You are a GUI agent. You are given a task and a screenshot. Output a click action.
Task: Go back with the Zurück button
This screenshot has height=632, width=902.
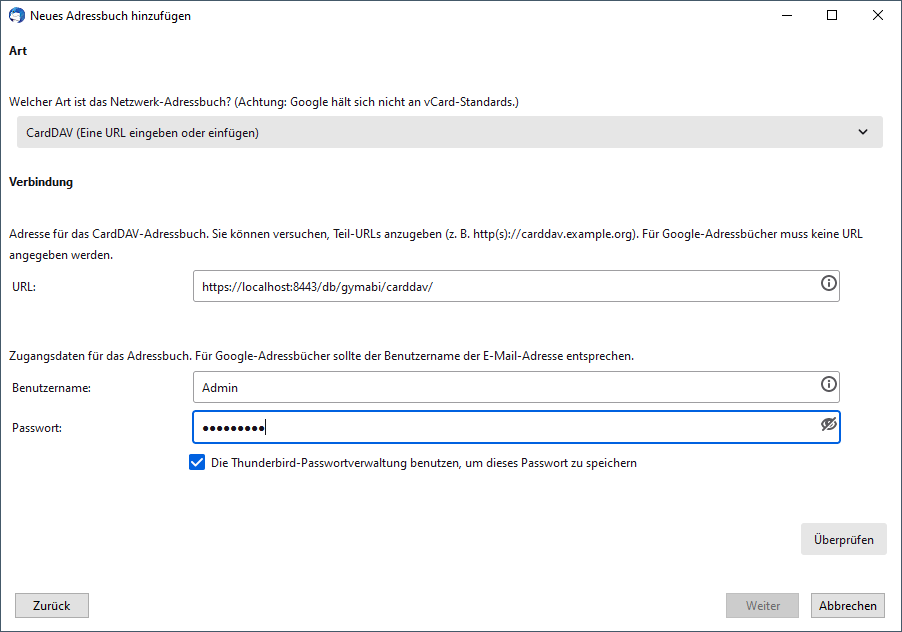tap(51, 605)
